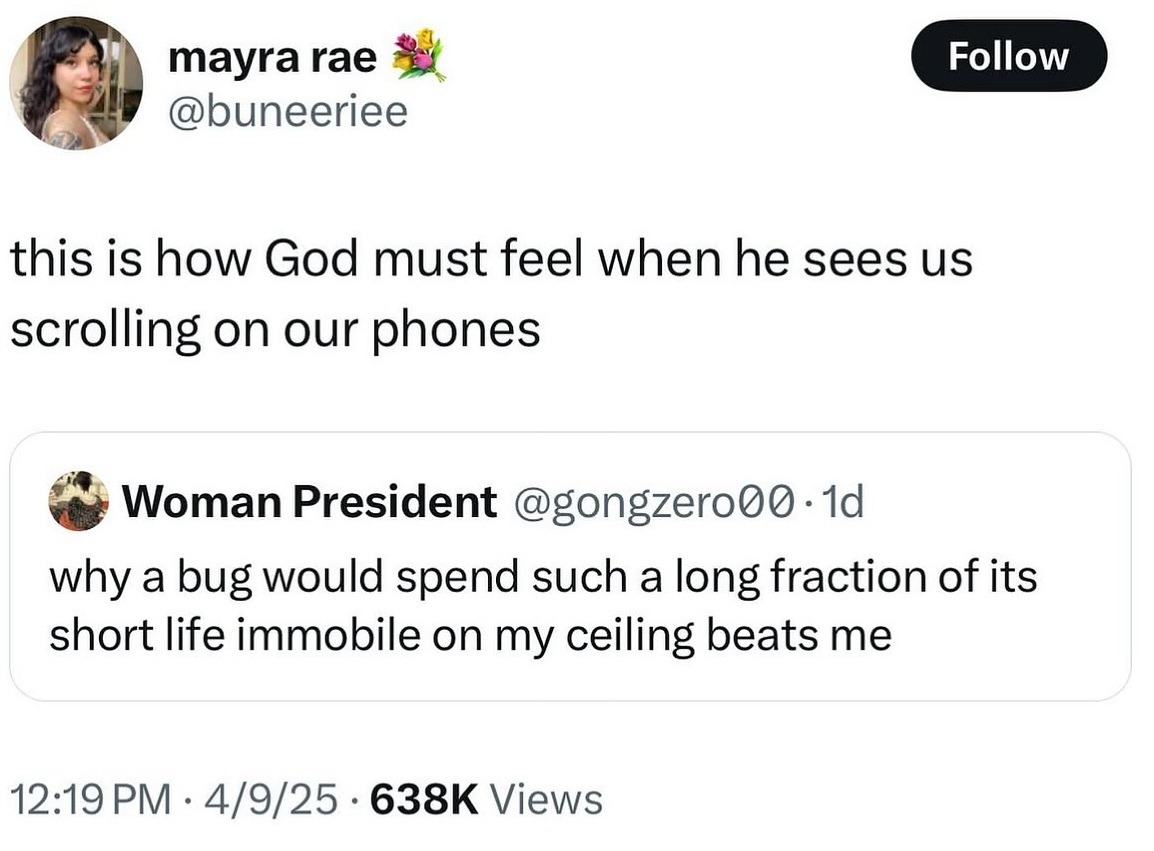Click the 'scrolling on our phones' line
Screen dimensions: 1154x851
(x=275, y=330)
